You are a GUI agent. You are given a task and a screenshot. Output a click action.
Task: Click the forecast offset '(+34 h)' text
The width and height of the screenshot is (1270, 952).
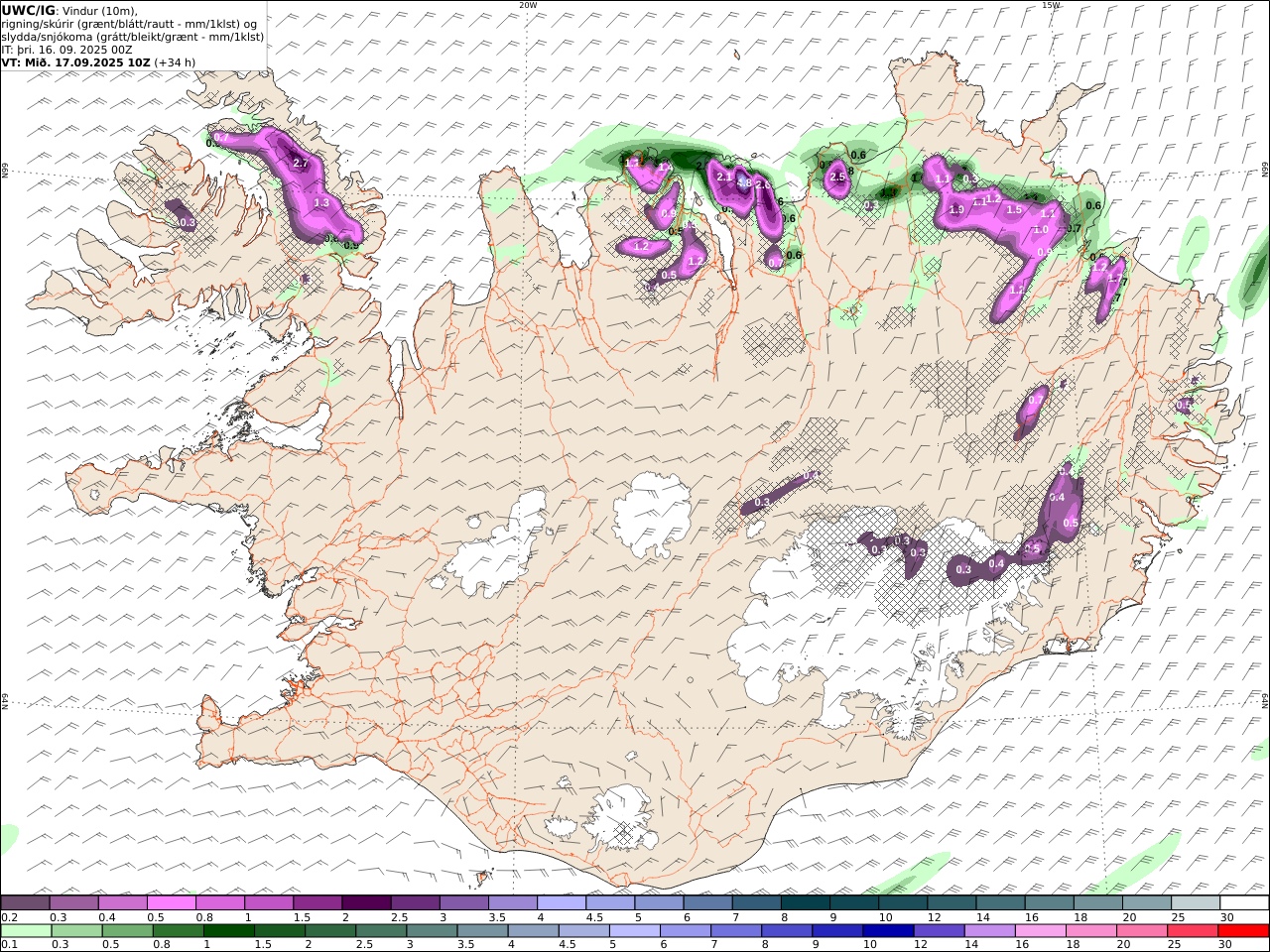(176, 61)
